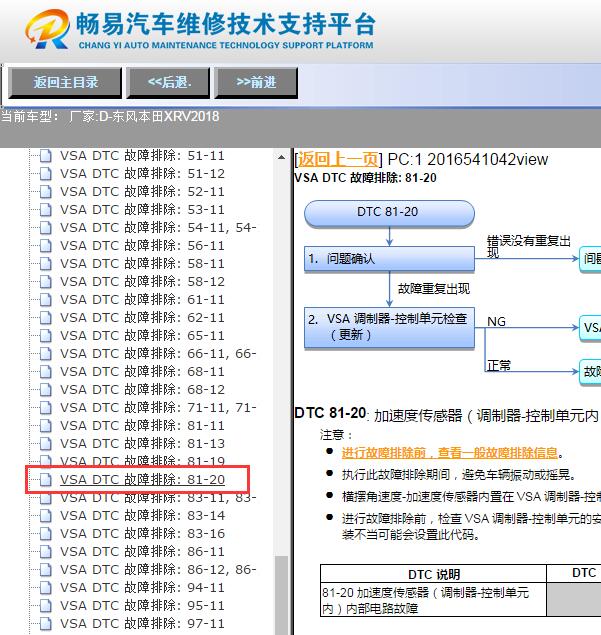Image resolution: width=601 pixels, height=635 pixels.
Task: Click the page icon beside 83-14
Action: (x=46, y=516)
